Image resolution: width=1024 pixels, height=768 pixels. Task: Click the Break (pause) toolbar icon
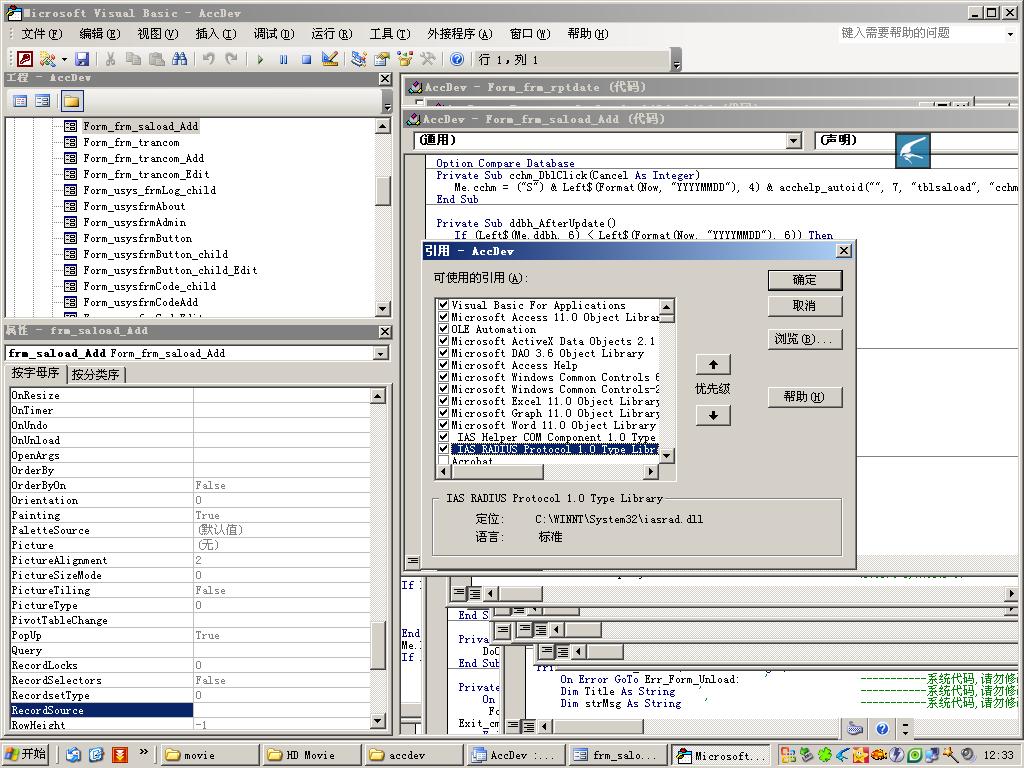(x=283, y=59)
